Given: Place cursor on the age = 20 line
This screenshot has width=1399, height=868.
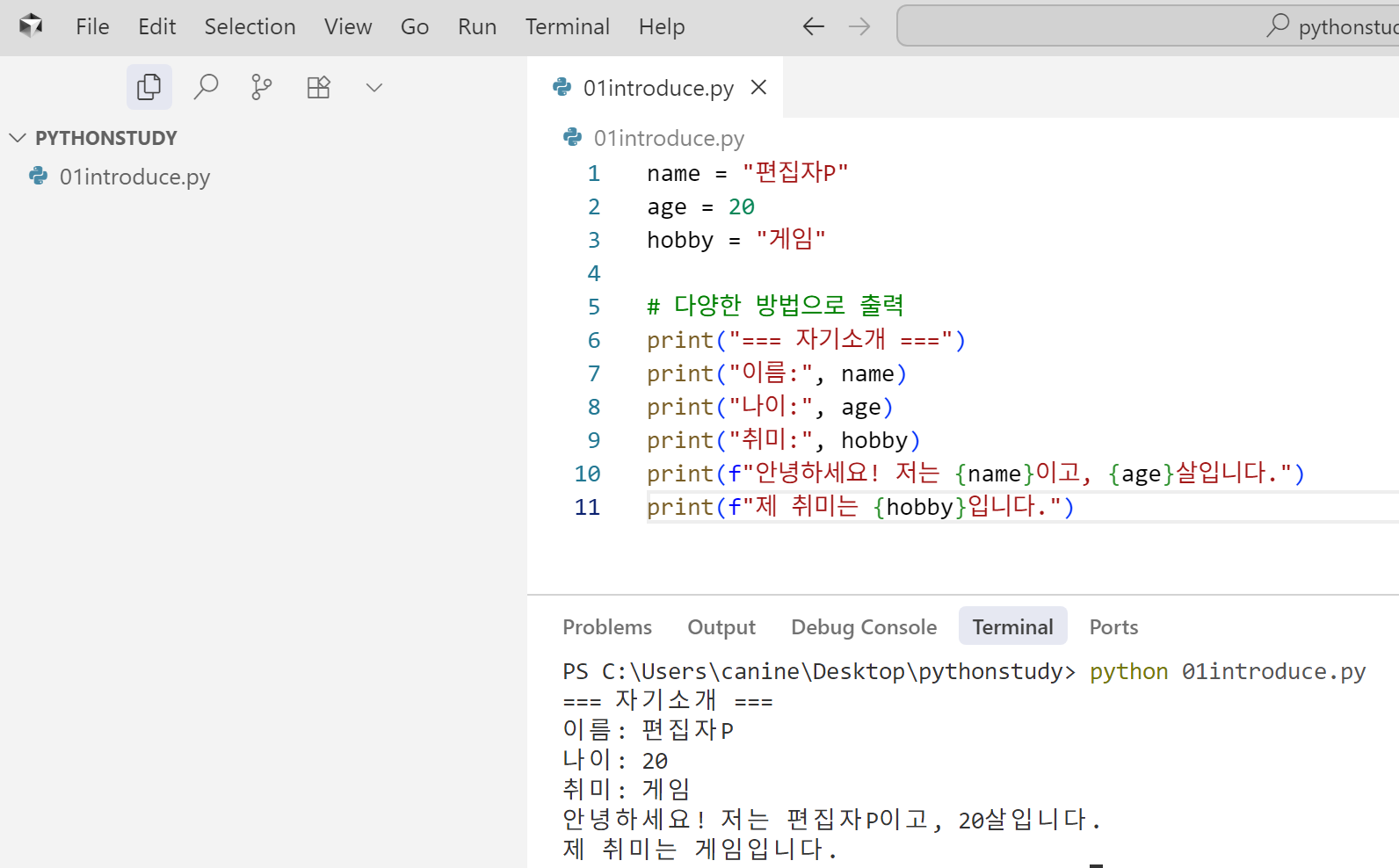Looking at the screenshot, I should point(700,206).
